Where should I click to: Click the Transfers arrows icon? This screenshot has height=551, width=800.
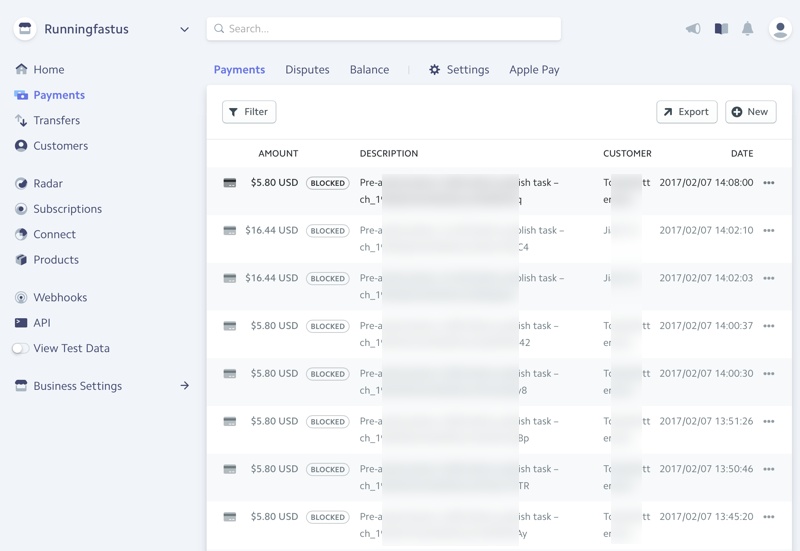point(21,120)
